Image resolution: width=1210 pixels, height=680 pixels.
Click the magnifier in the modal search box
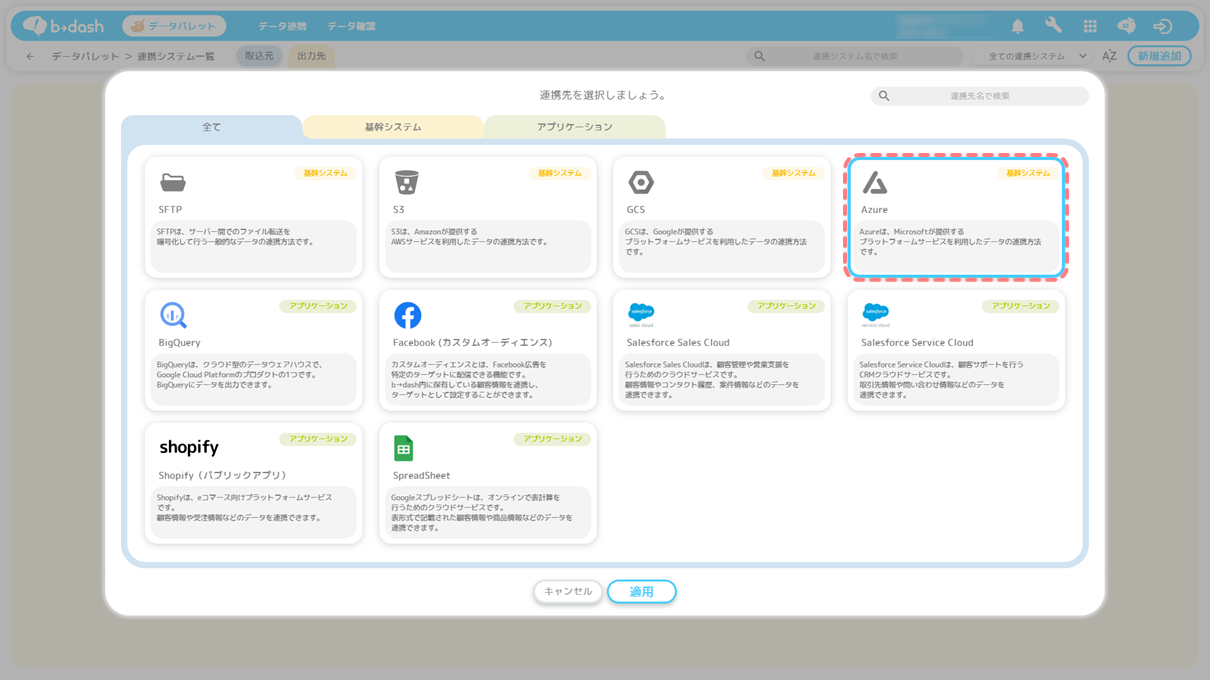[x=884, y=96]
